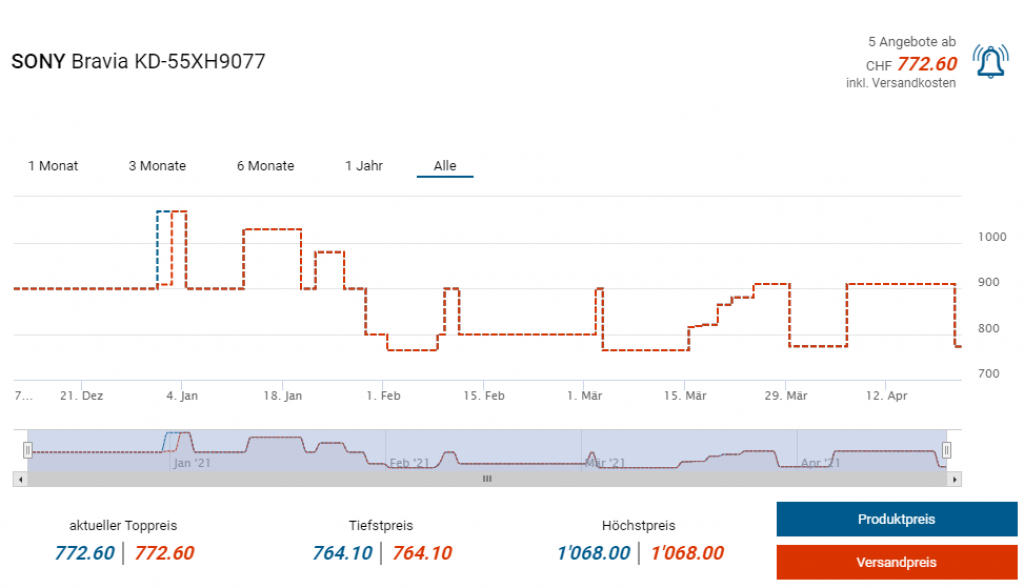Click the 21. Dez axis label
The width and height of the screenshot is (1024, 588).
(x=82, y=396)
